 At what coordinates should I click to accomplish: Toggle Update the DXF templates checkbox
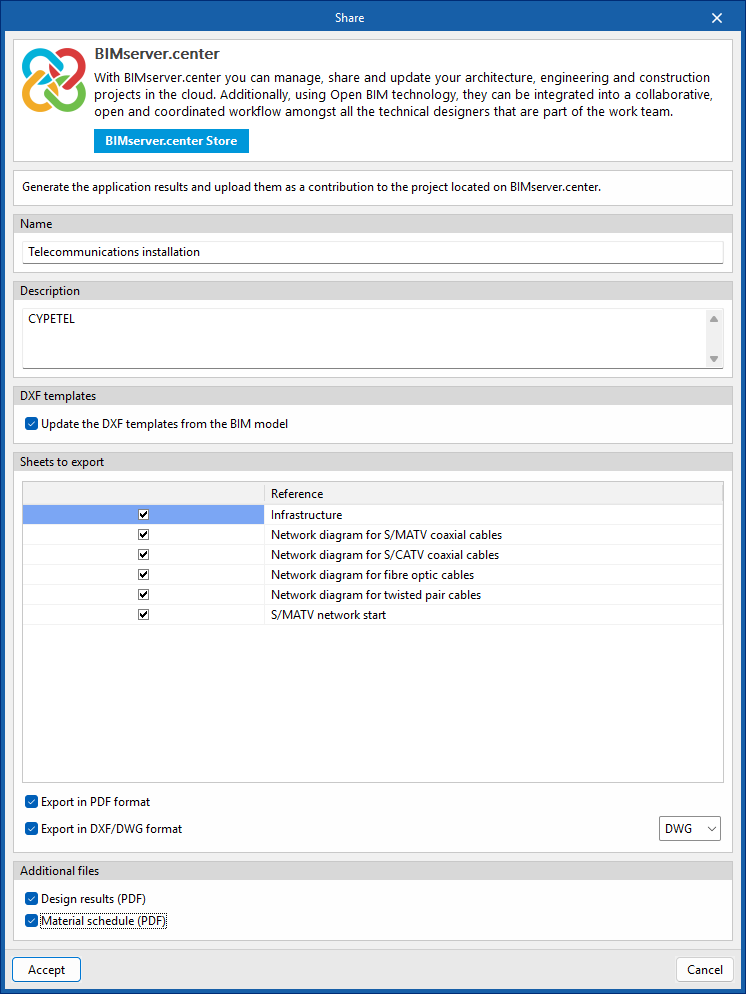pyautogui.click(x=32, y=424)
